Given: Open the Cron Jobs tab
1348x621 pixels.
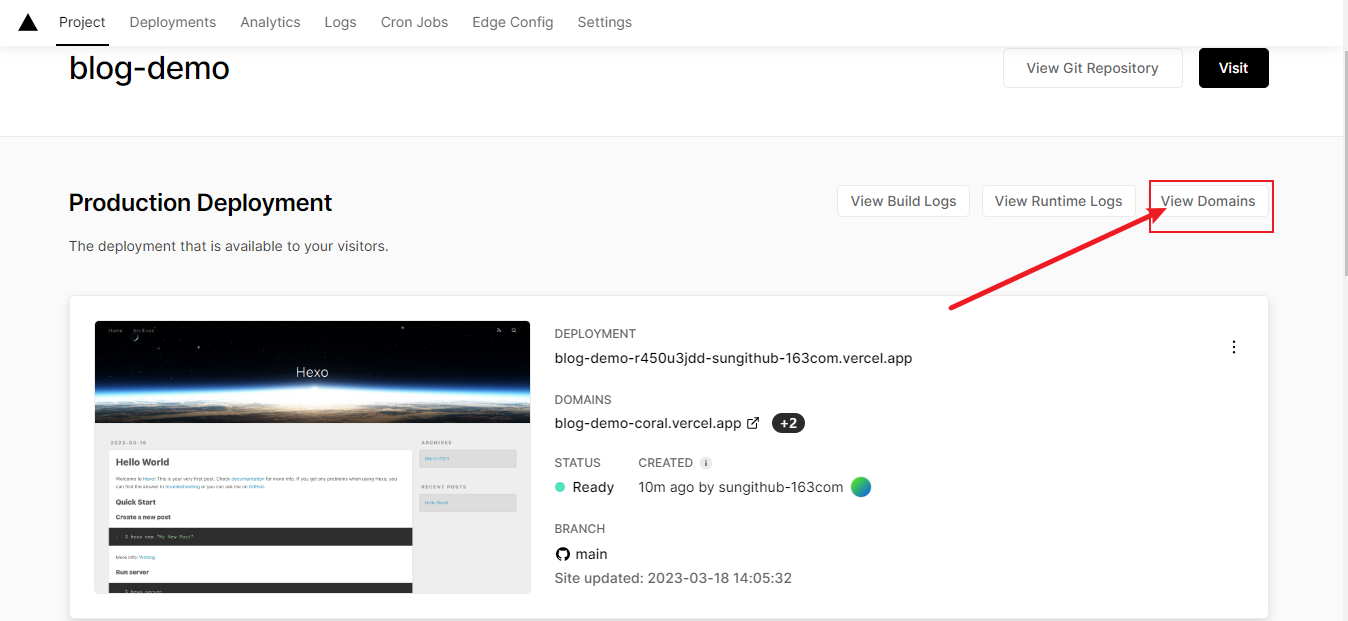Looking at the screenshot, I should pos(414,22).
